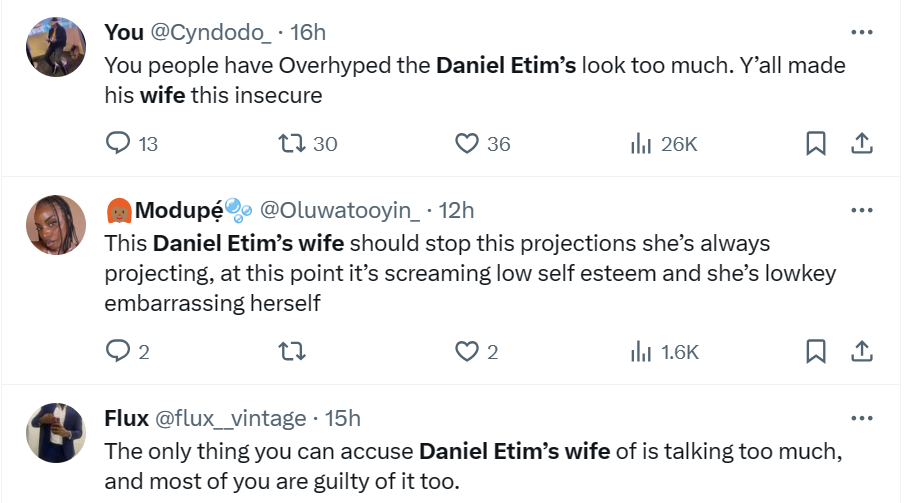Reply to the Cyndodo_ tweet
Screen dimensions: 907x503
pos(119,144)
